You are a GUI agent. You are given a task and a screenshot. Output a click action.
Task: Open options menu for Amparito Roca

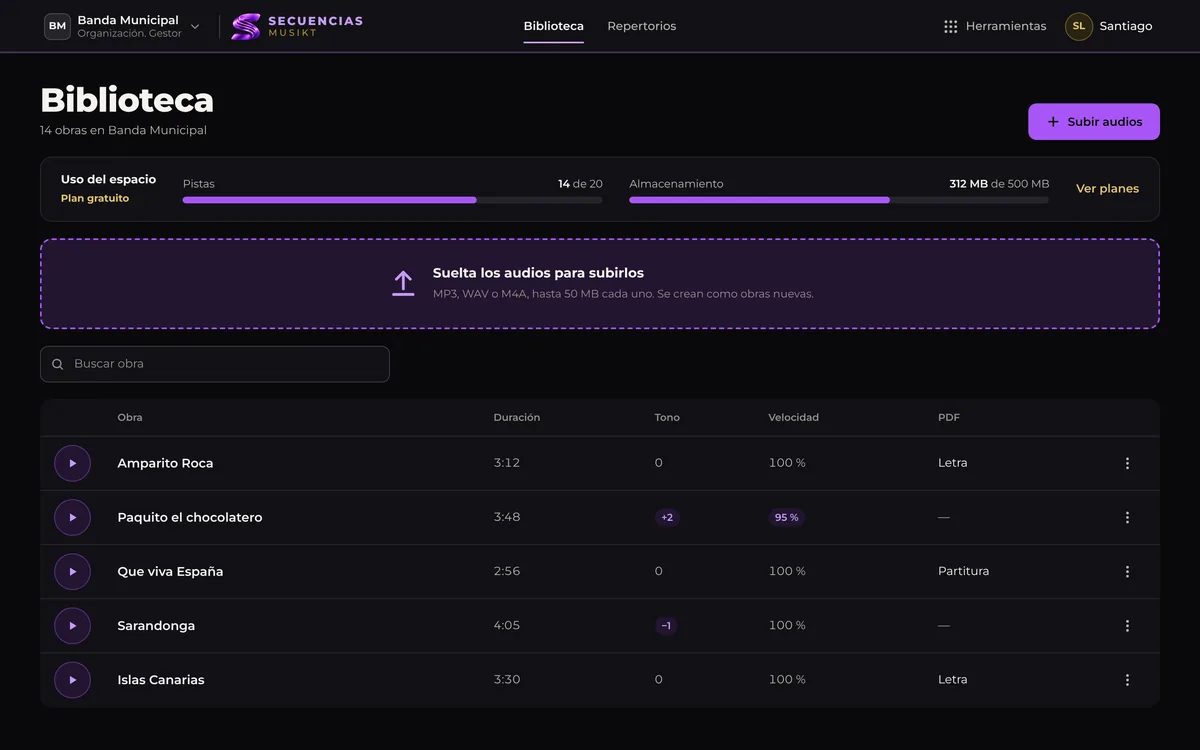[x=1127, y=463]
